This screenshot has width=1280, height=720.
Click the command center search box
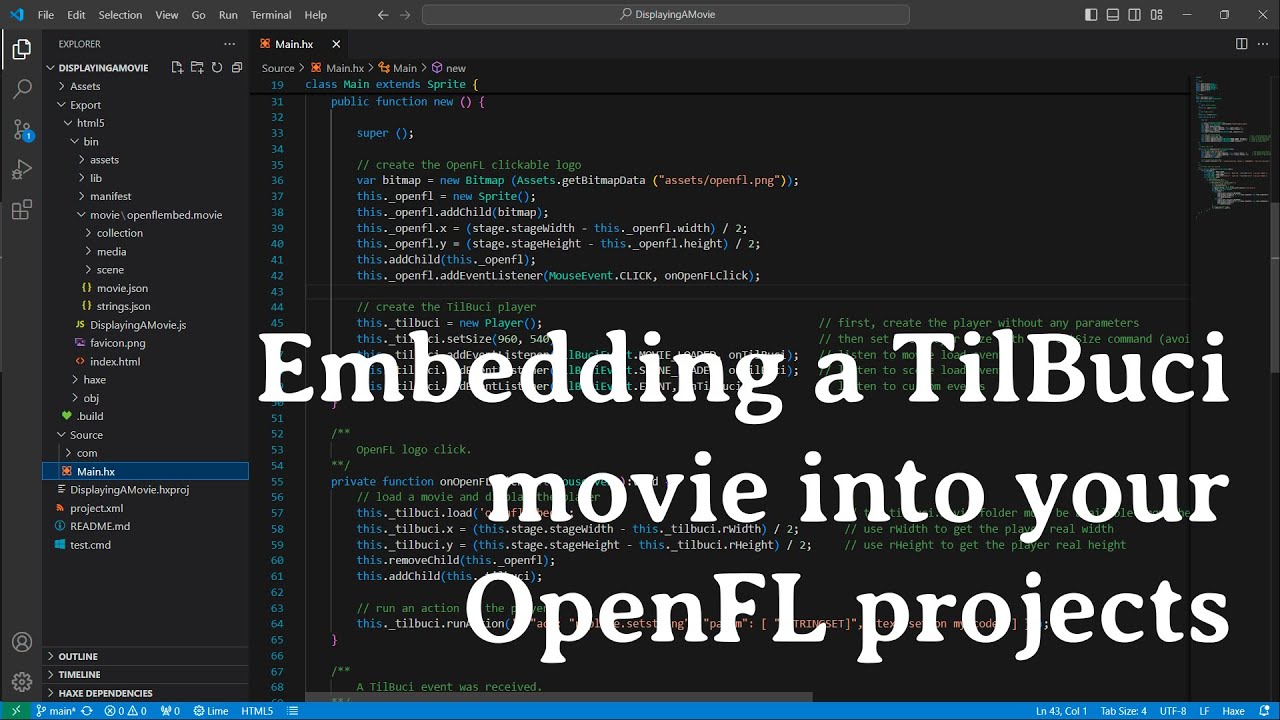pyautogui.click(x=666, y=15)
